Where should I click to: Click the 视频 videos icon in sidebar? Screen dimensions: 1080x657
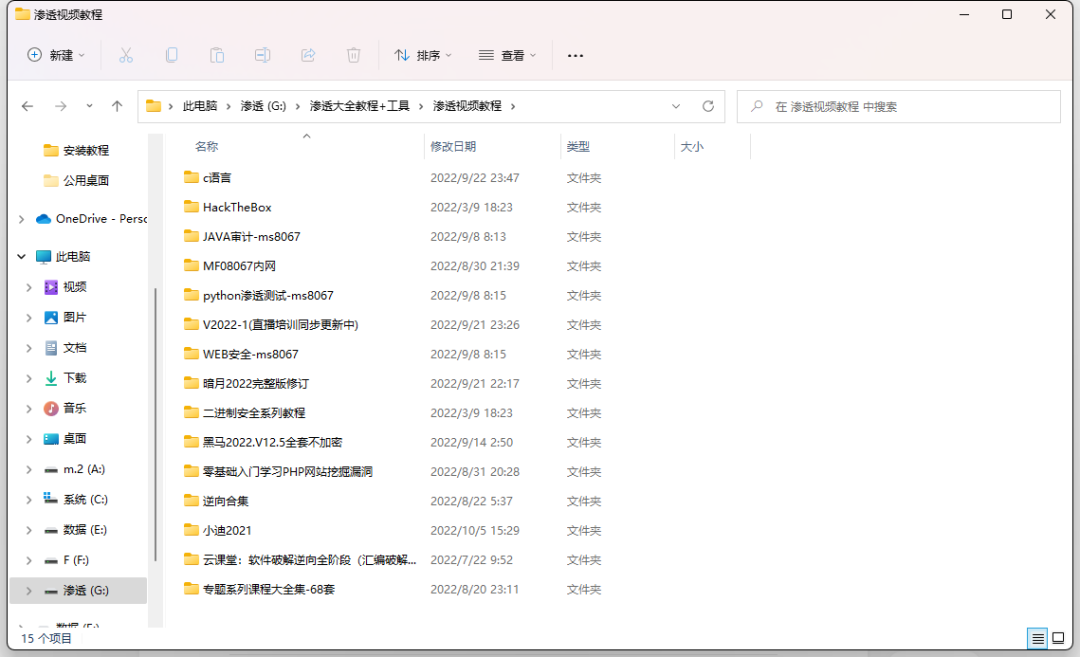click(x=51, y=287)
